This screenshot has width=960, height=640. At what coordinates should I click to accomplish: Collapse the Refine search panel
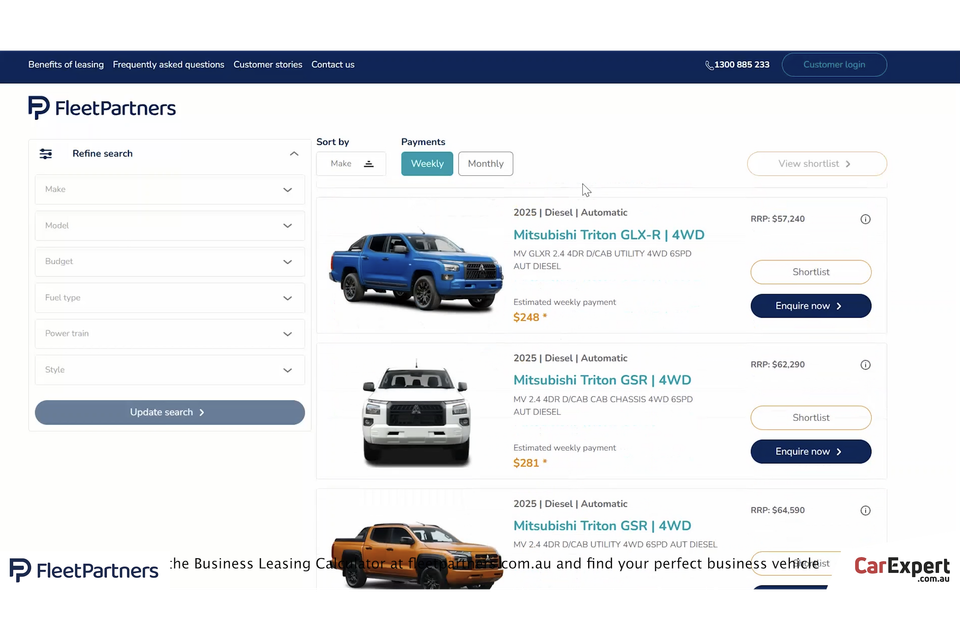(x=294, y=154)
